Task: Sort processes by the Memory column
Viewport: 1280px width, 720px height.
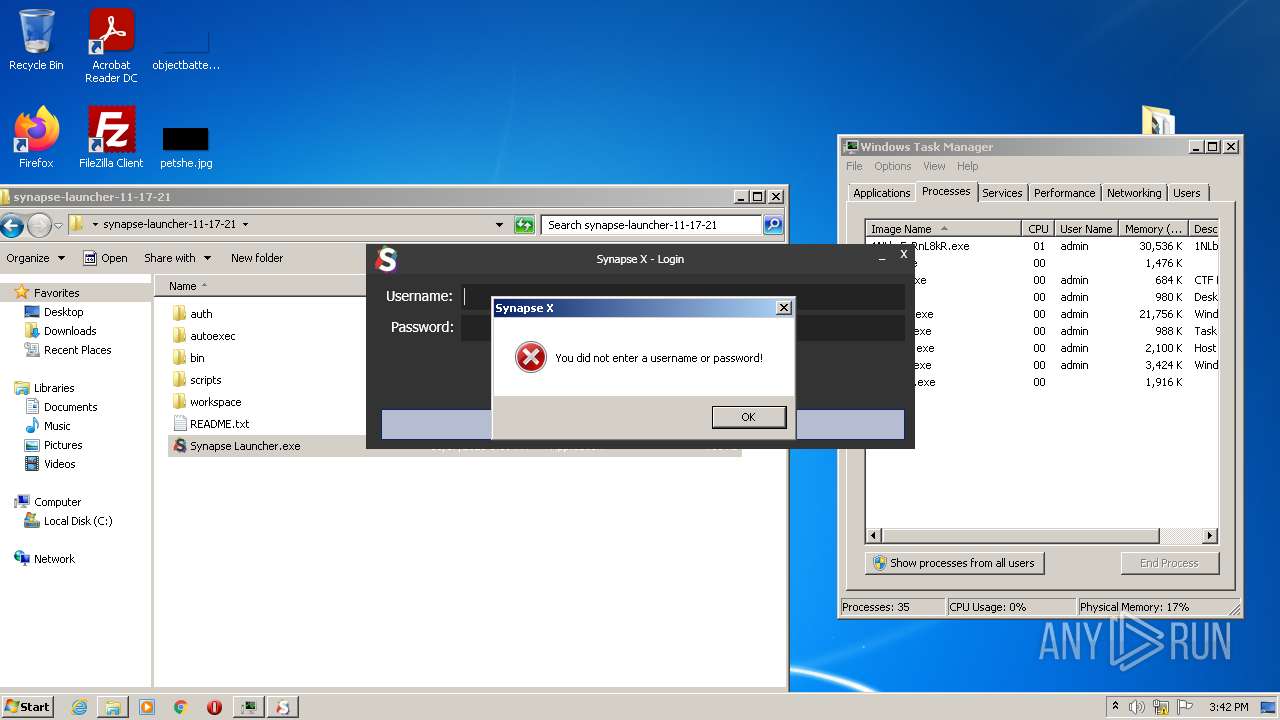Action: (x=1154, y=229)
